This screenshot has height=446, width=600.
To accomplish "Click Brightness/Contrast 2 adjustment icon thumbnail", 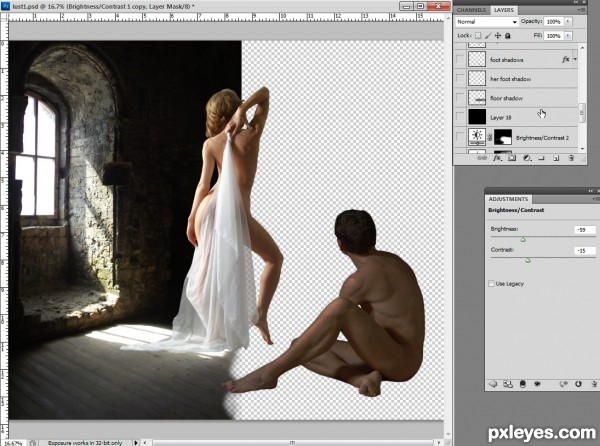I will click(x=477, y=137).
